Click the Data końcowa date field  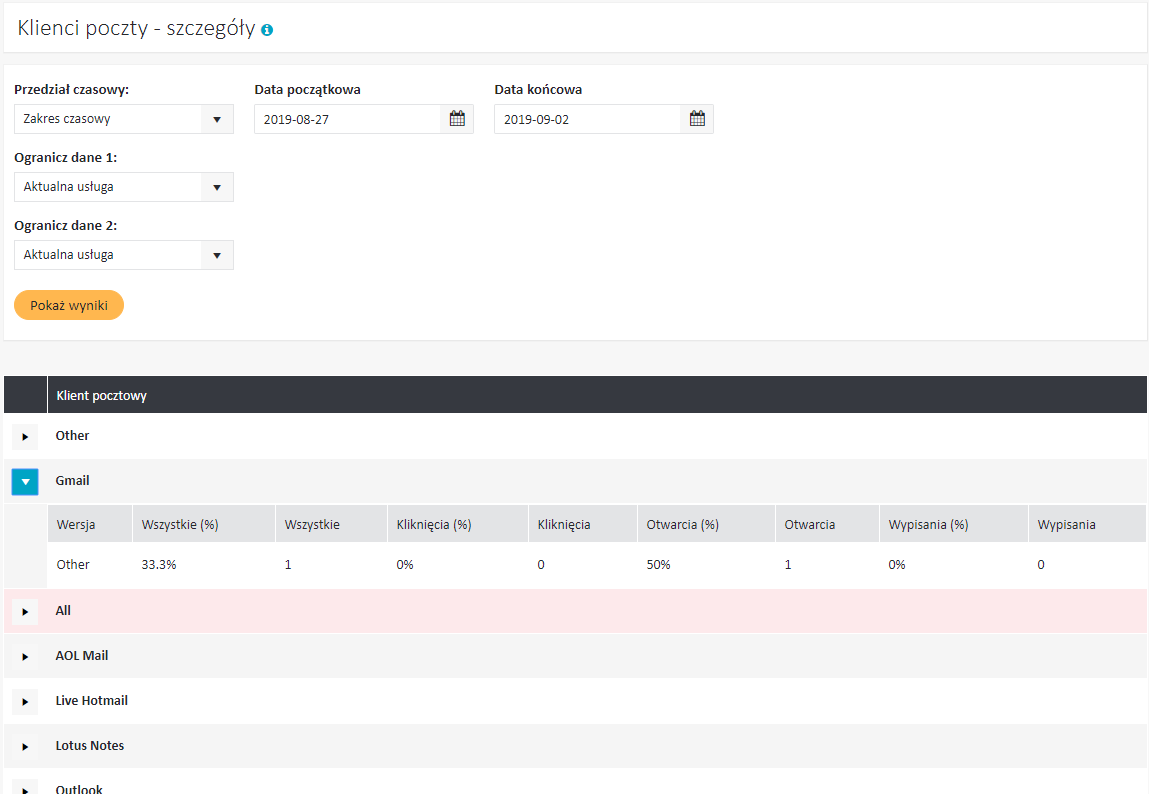[x=587, y=119]
